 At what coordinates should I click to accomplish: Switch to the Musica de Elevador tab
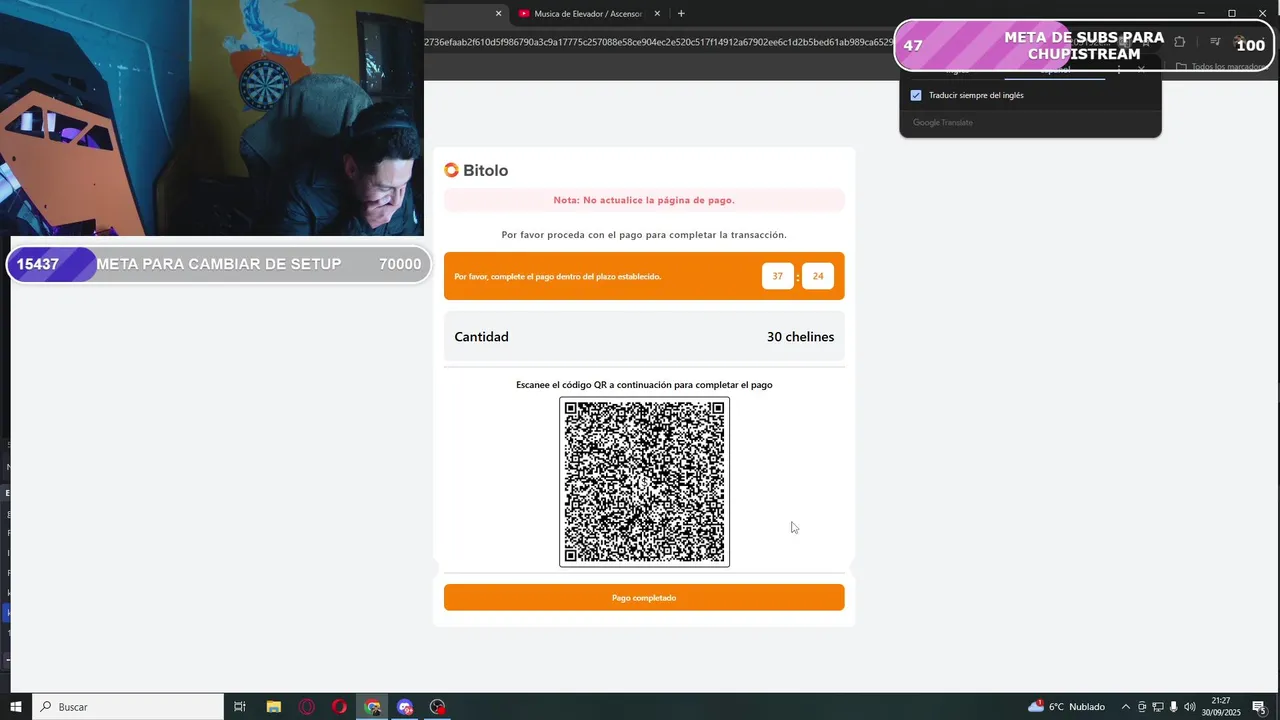click(588, 14)
